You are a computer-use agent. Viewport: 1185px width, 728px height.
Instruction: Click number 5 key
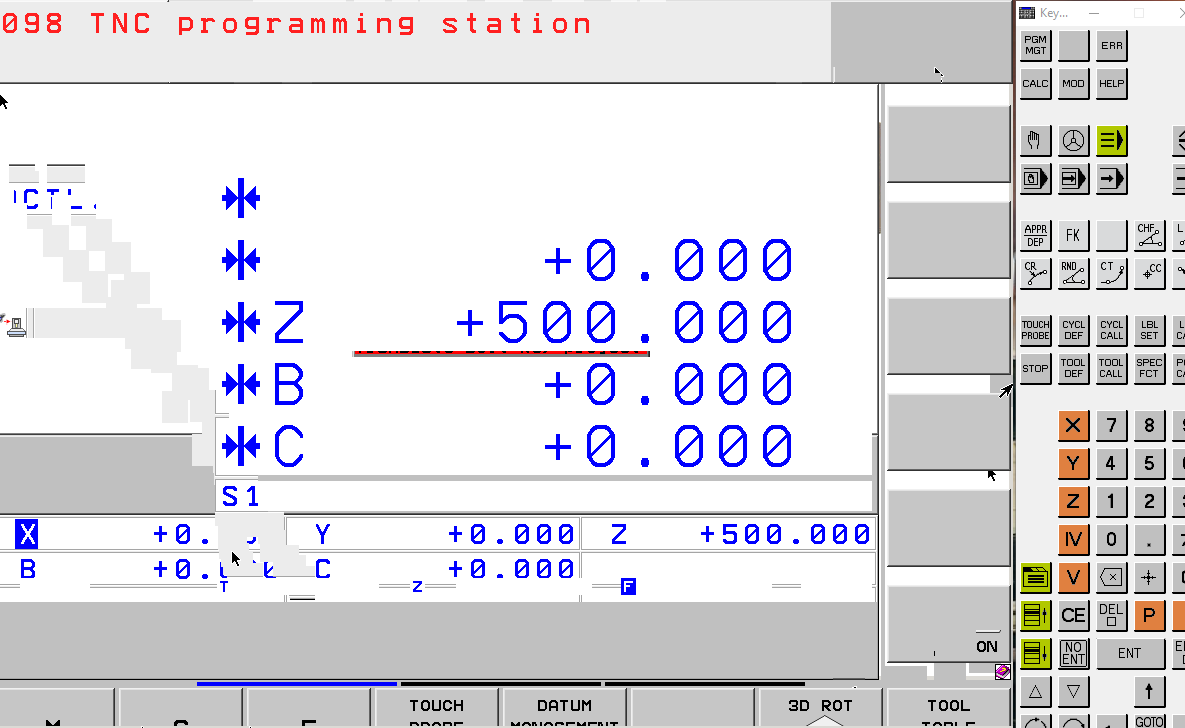point(1149,463)
